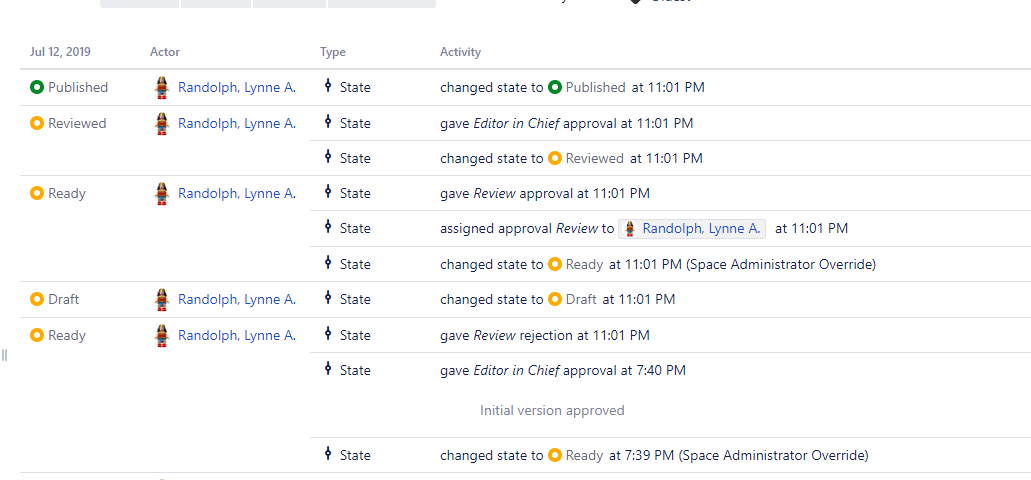
Task: Click the 'Initial version approved' comment text
Action: pyautogui.click(x=552, y=410)
